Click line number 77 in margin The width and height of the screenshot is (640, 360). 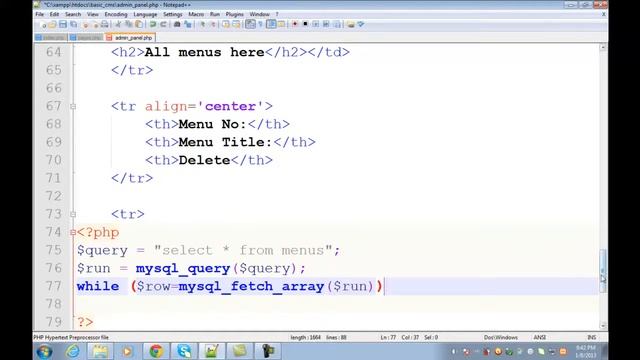point(53,286)
